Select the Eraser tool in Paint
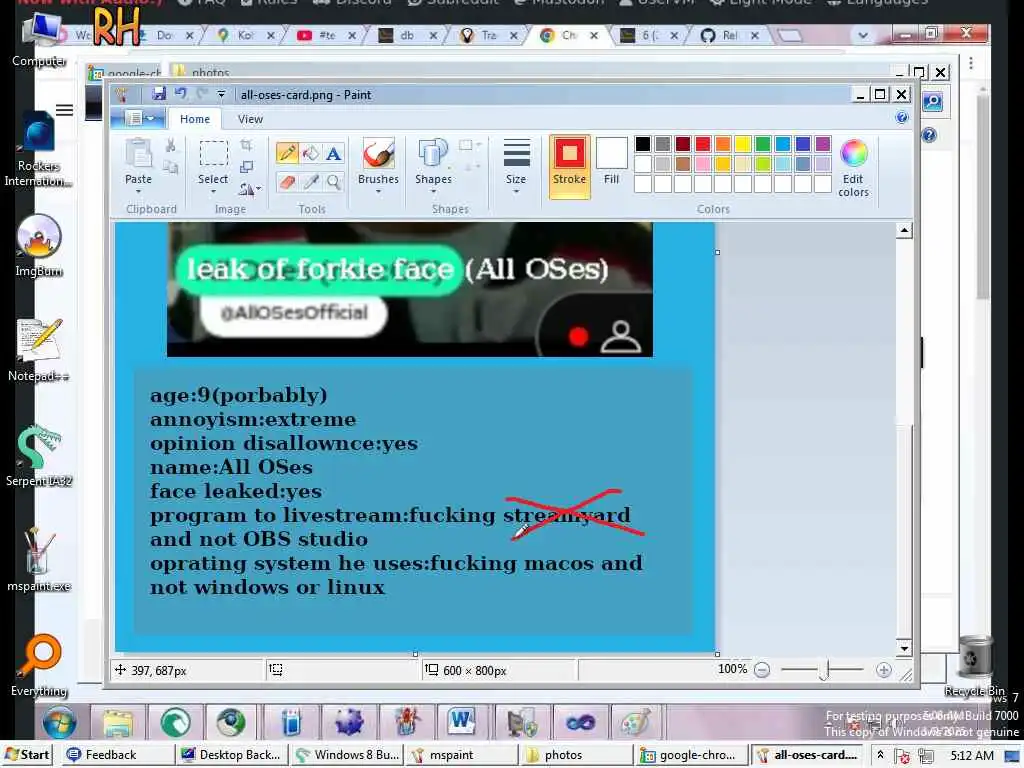 click(287, 182)
